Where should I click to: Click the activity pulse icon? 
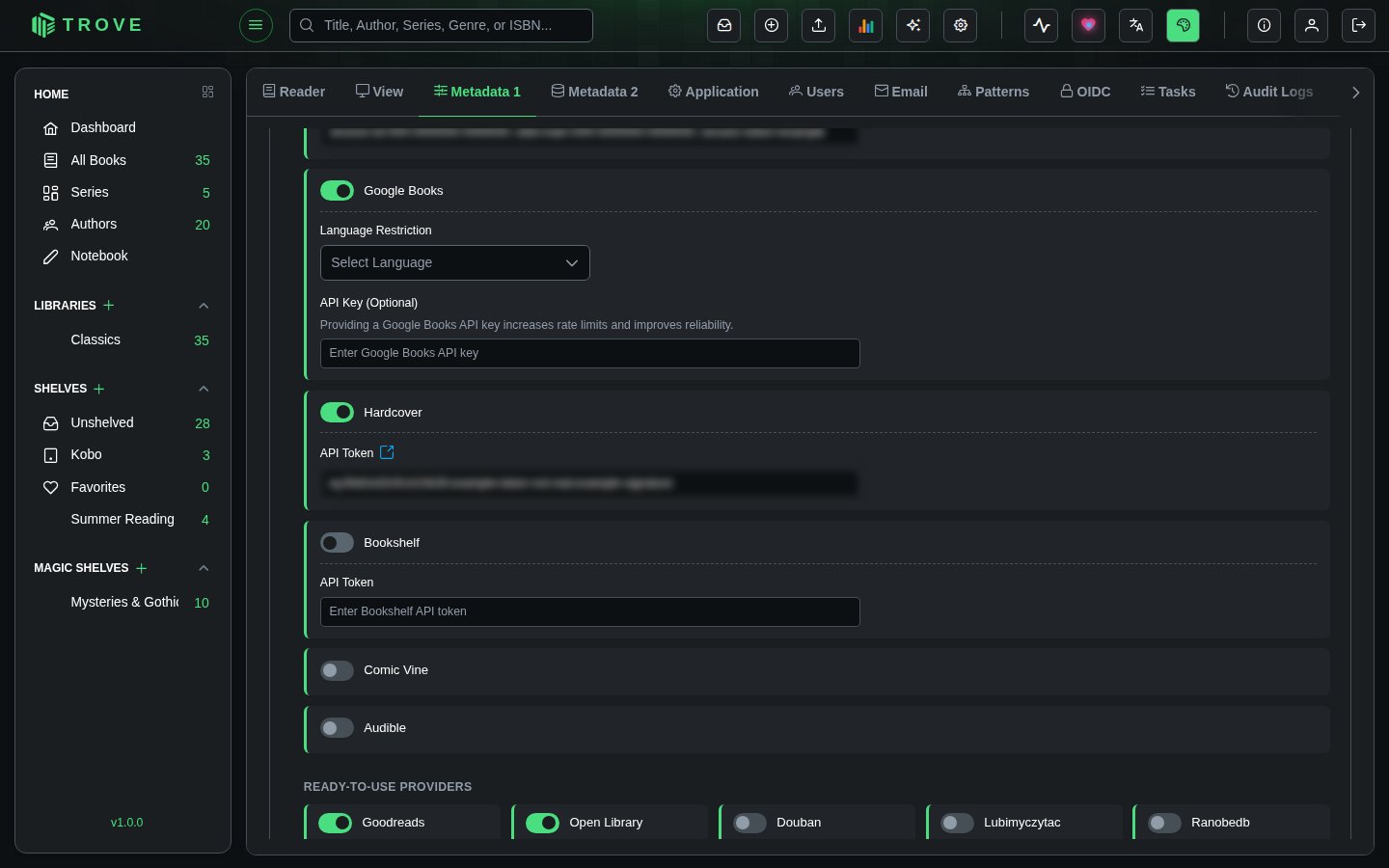(x=1042, y=25)
